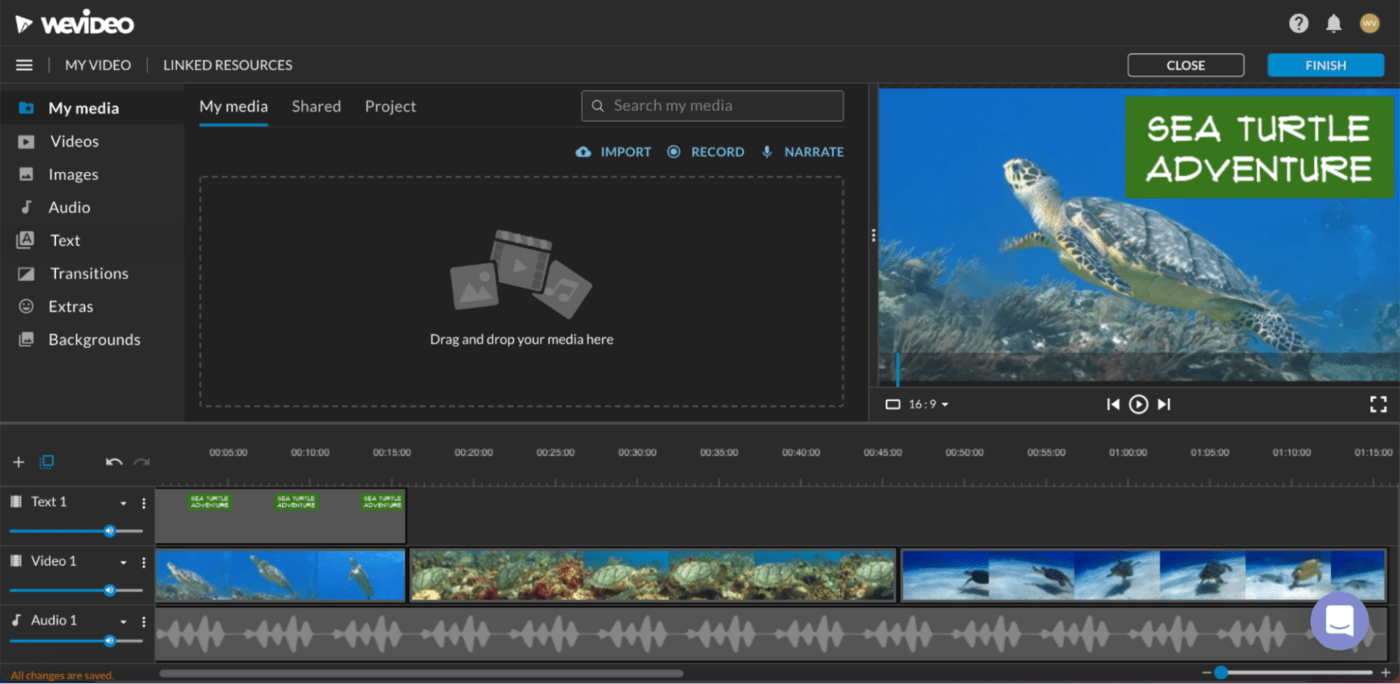Adjust the Text 1 volume slider
Viewport: 1400px width, 684px height.
pos(76,531)
